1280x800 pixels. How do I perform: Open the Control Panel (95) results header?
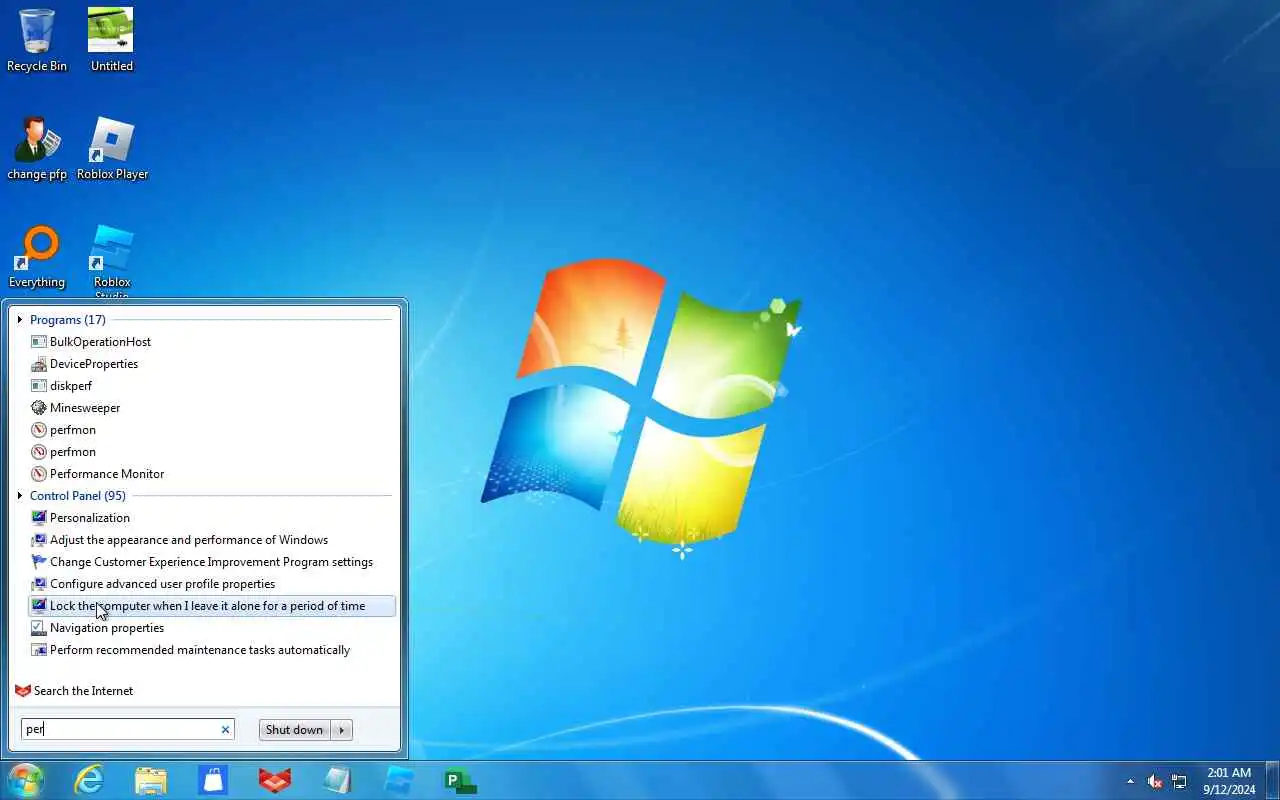pyautogui.click(x=78, y=496)
